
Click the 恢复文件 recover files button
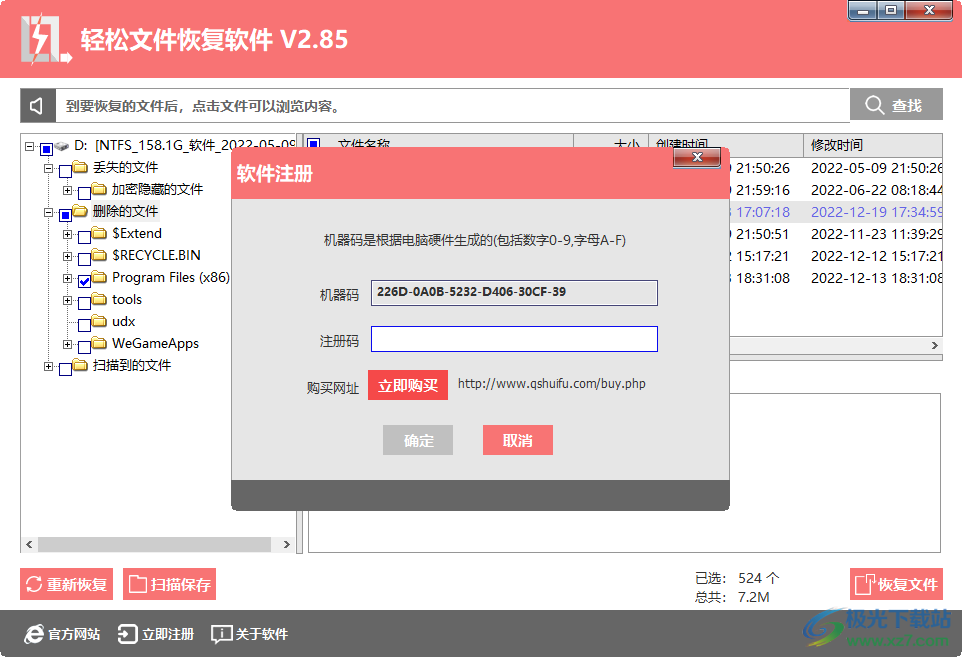pos(896,584)
